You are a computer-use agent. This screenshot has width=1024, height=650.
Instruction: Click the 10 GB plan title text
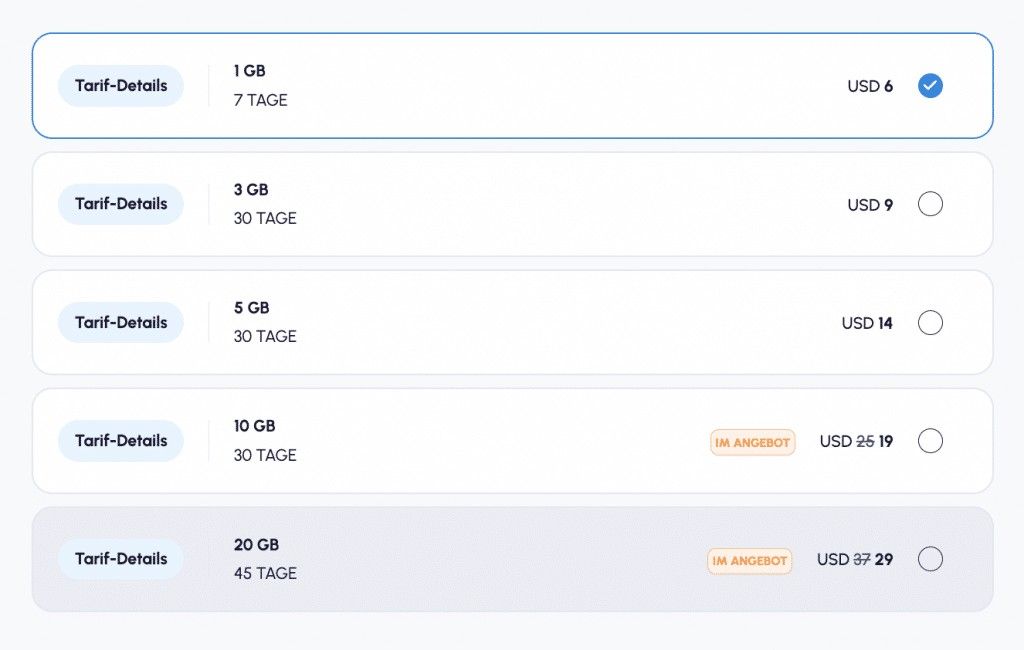click(254, 426)
